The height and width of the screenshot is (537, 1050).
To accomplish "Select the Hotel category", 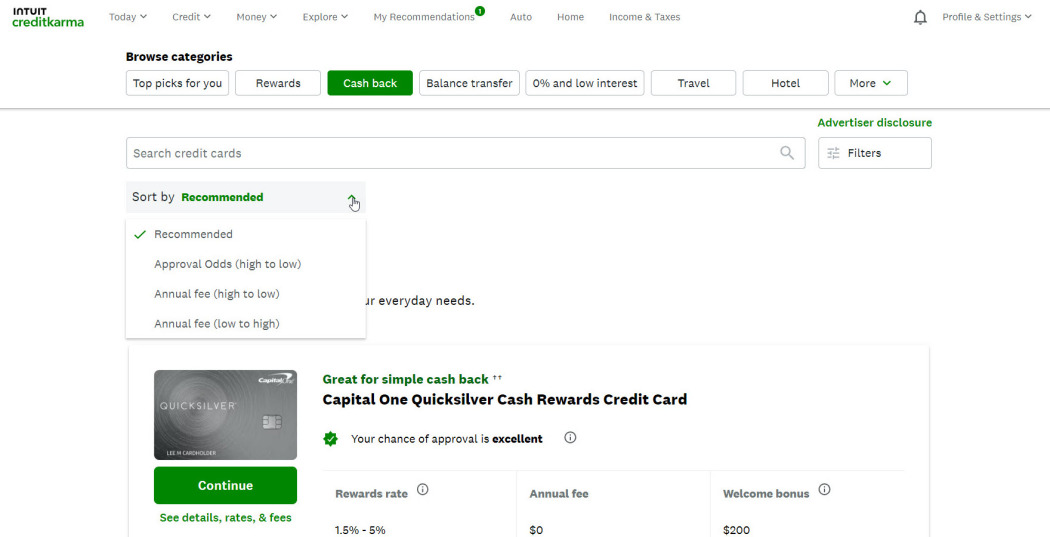I will (x=785, y=83).
